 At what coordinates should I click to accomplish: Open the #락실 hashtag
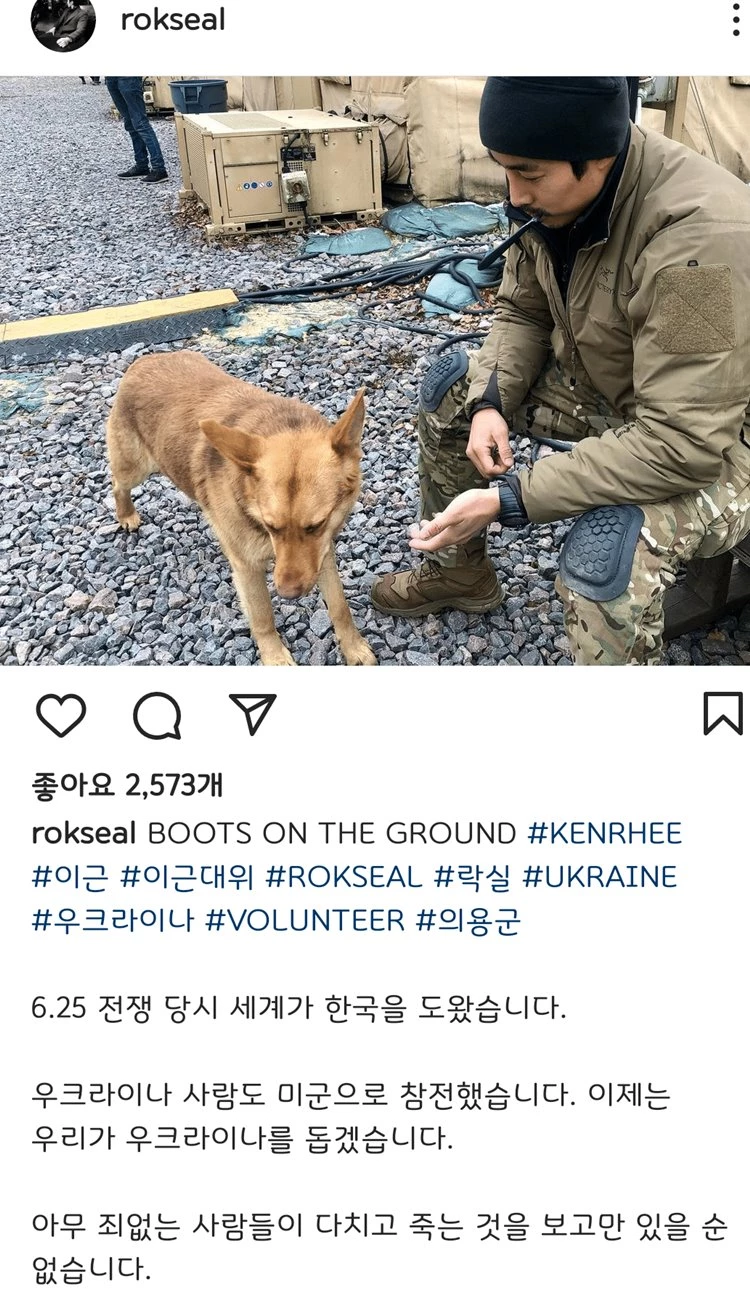coord(472,877)
